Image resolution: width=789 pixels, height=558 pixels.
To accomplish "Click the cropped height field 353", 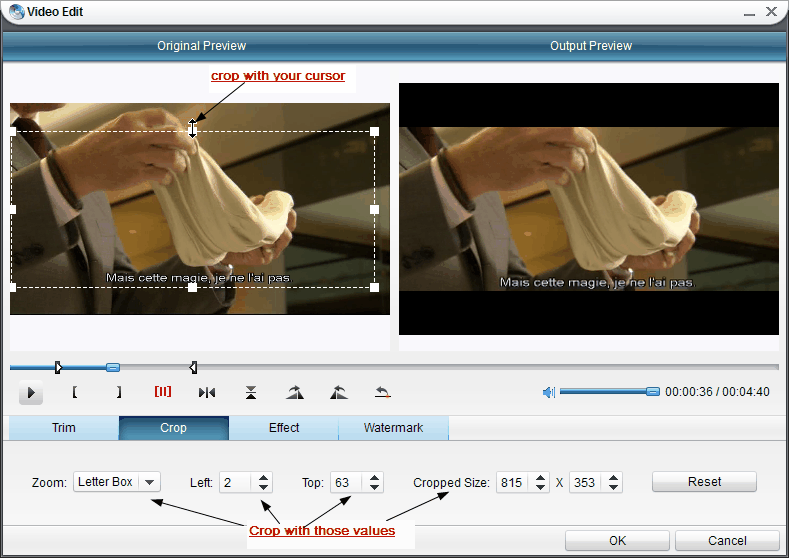I will point(585,483).
